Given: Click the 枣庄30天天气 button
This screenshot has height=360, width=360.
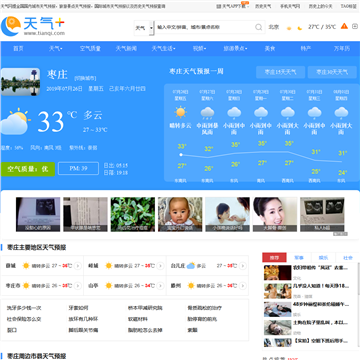Looking at the screenshot, I should (x=332, y=72).
